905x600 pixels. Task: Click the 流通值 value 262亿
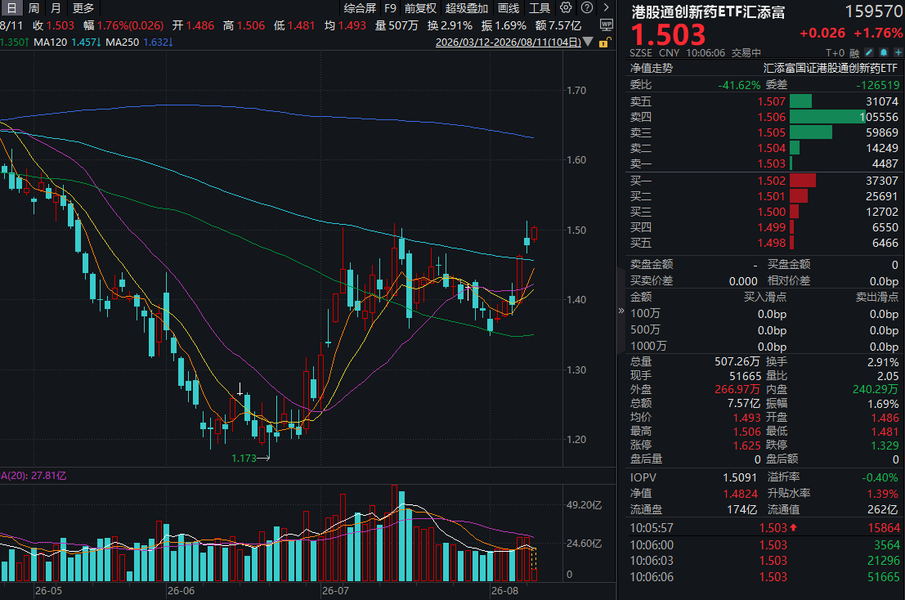(x=882, y=510)
